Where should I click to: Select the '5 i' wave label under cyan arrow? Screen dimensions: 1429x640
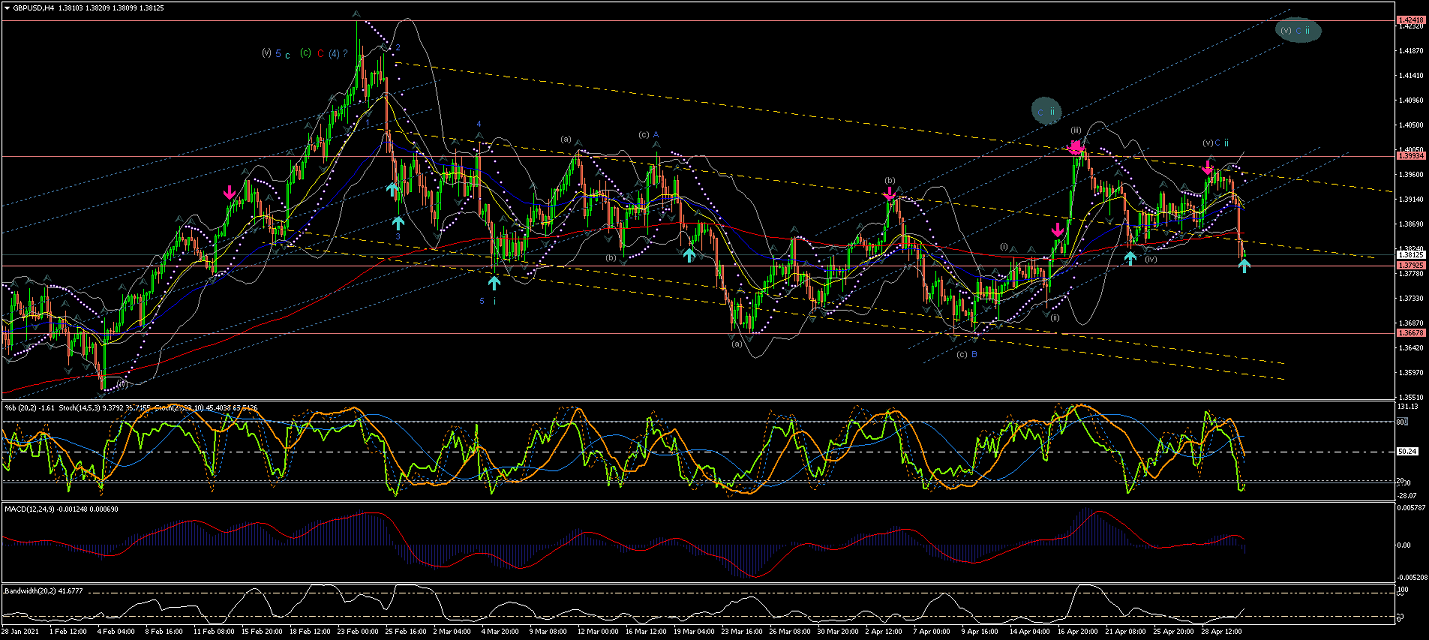487,300
